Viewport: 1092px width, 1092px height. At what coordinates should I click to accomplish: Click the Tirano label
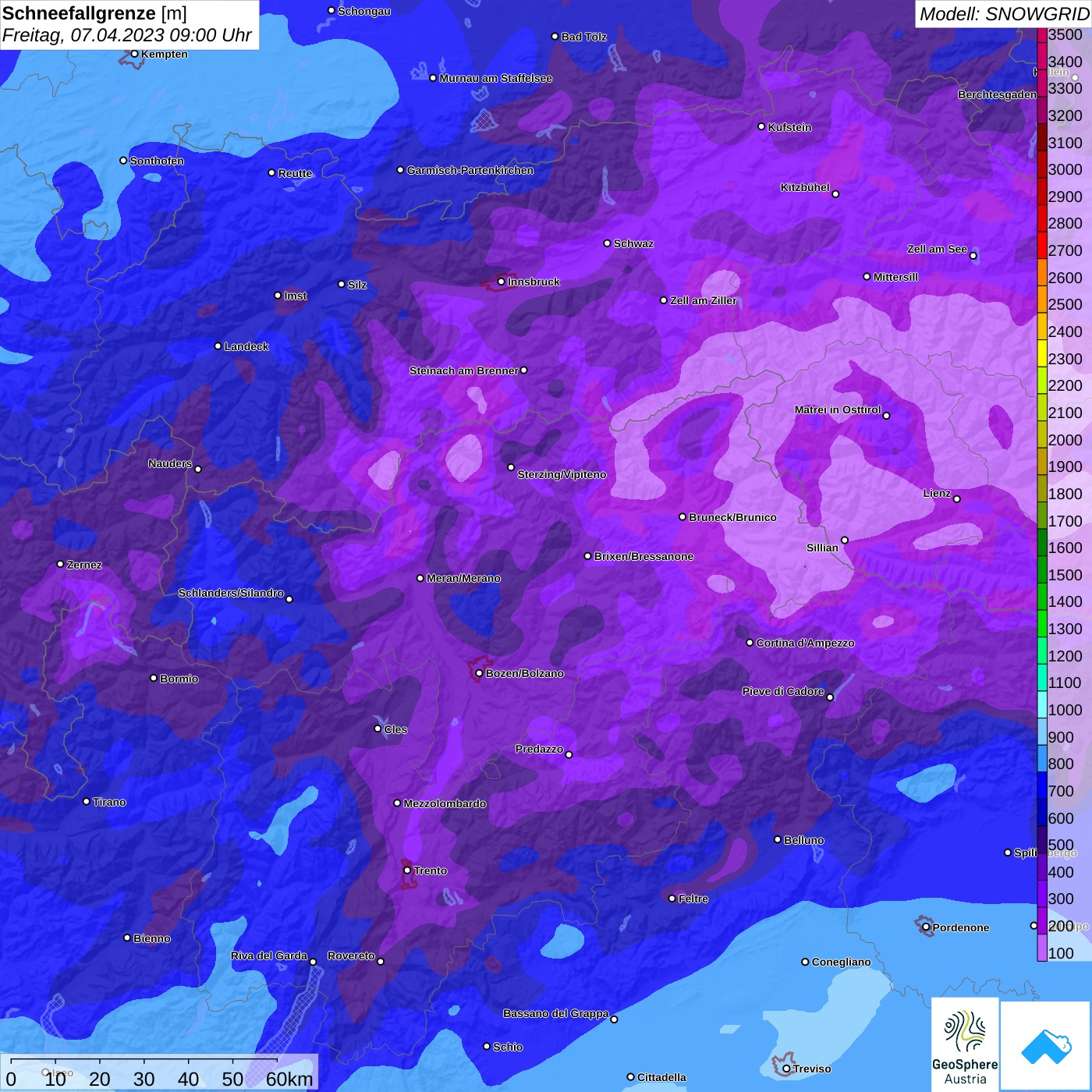(109, 802)
